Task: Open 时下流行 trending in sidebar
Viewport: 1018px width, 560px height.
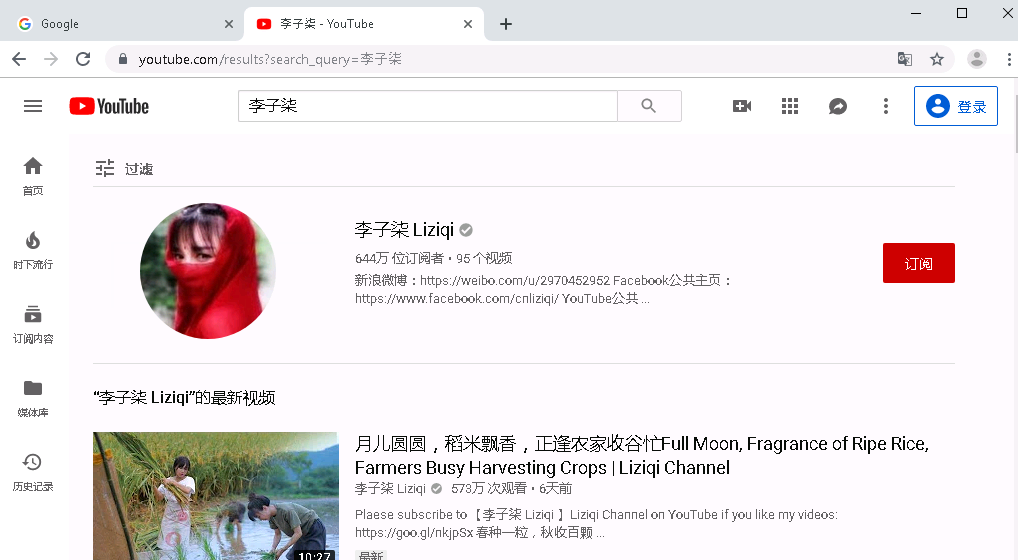Action: tap(32, 250)
